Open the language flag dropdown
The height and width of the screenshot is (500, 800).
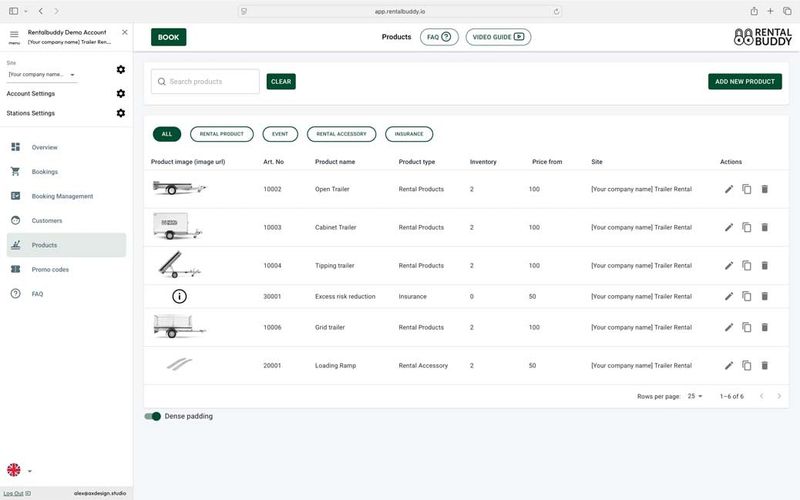pos(19,470)
